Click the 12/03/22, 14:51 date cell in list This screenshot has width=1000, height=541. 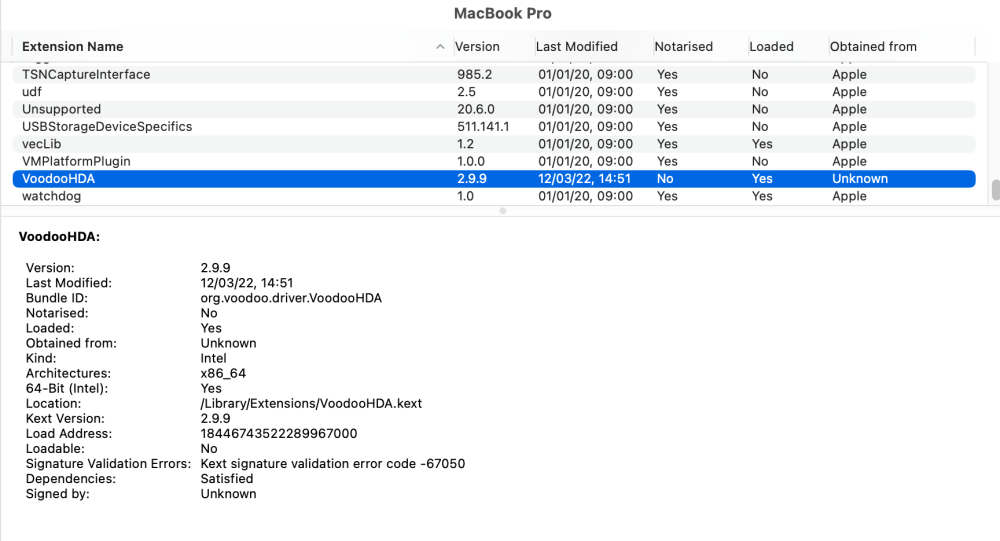584,179
